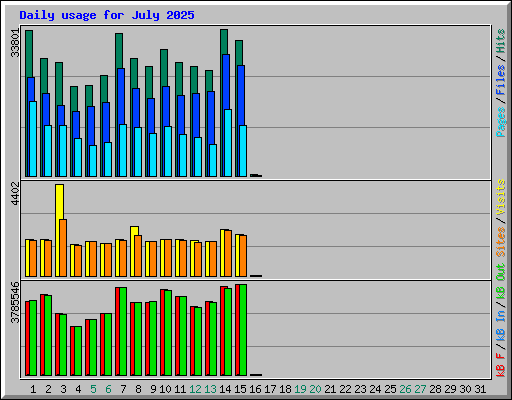Click the orange Sites bar for day 14
This screenshot has width=512, height=400.
(x=228, y=253)
